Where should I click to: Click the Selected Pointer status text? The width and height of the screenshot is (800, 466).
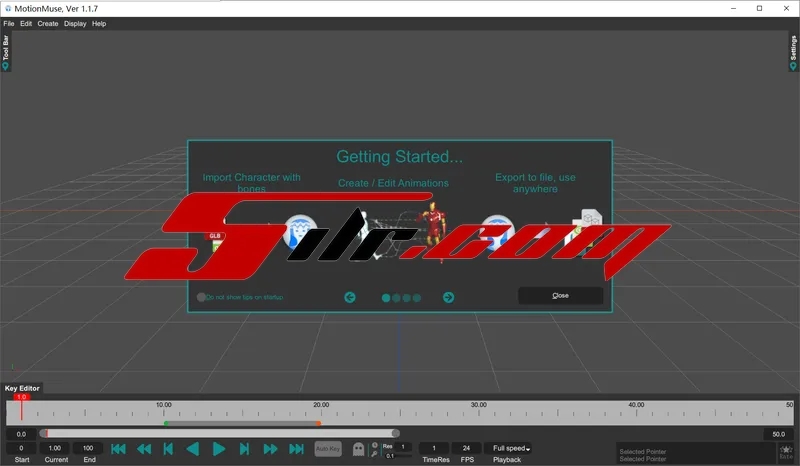point(642,455)
